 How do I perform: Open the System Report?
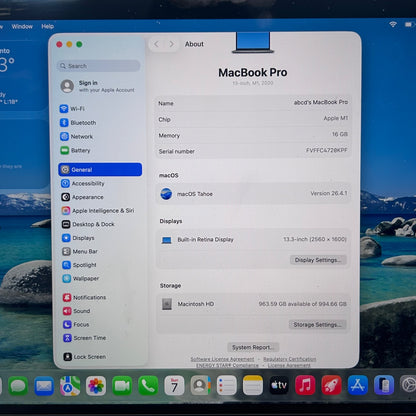pyautogui.click(x=253, y=347)
